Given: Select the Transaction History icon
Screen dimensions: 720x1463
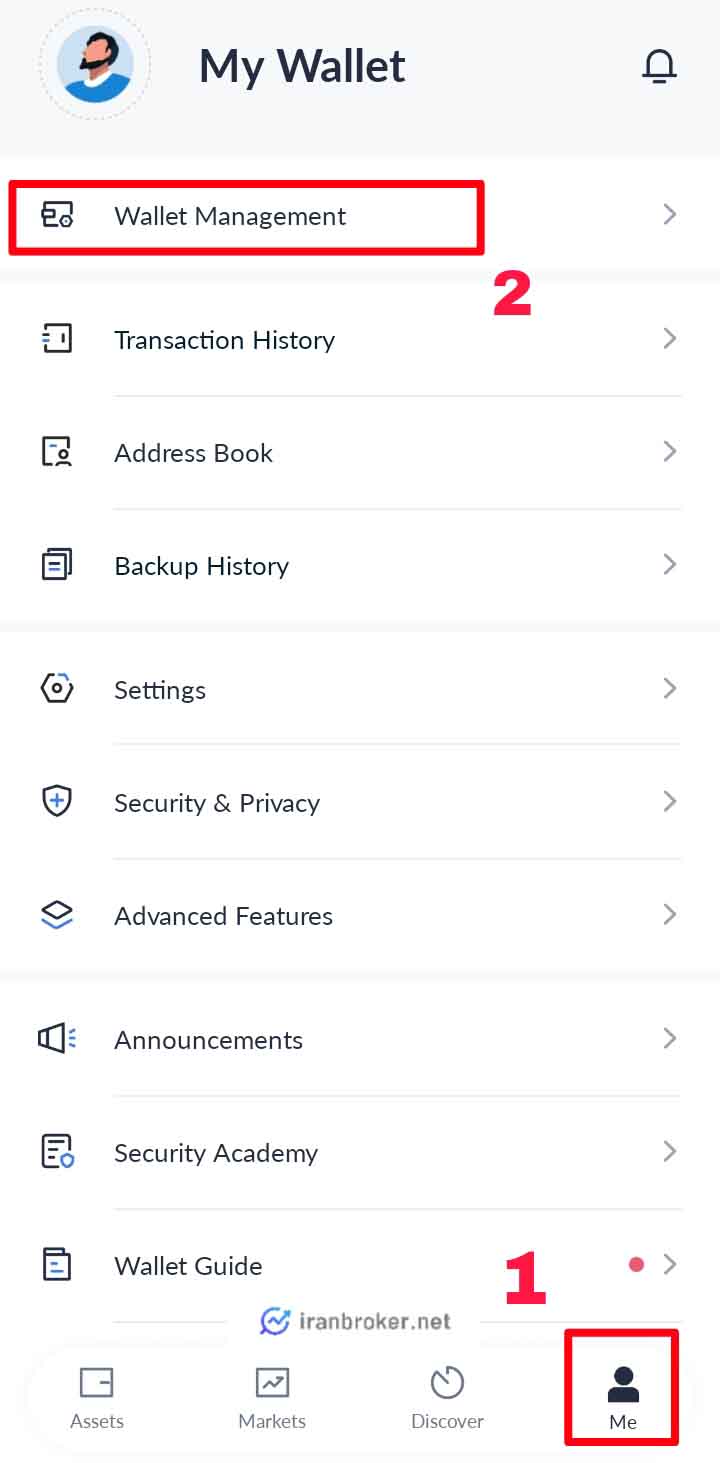Looking at the screenshot, I should [x=57, y=339].
